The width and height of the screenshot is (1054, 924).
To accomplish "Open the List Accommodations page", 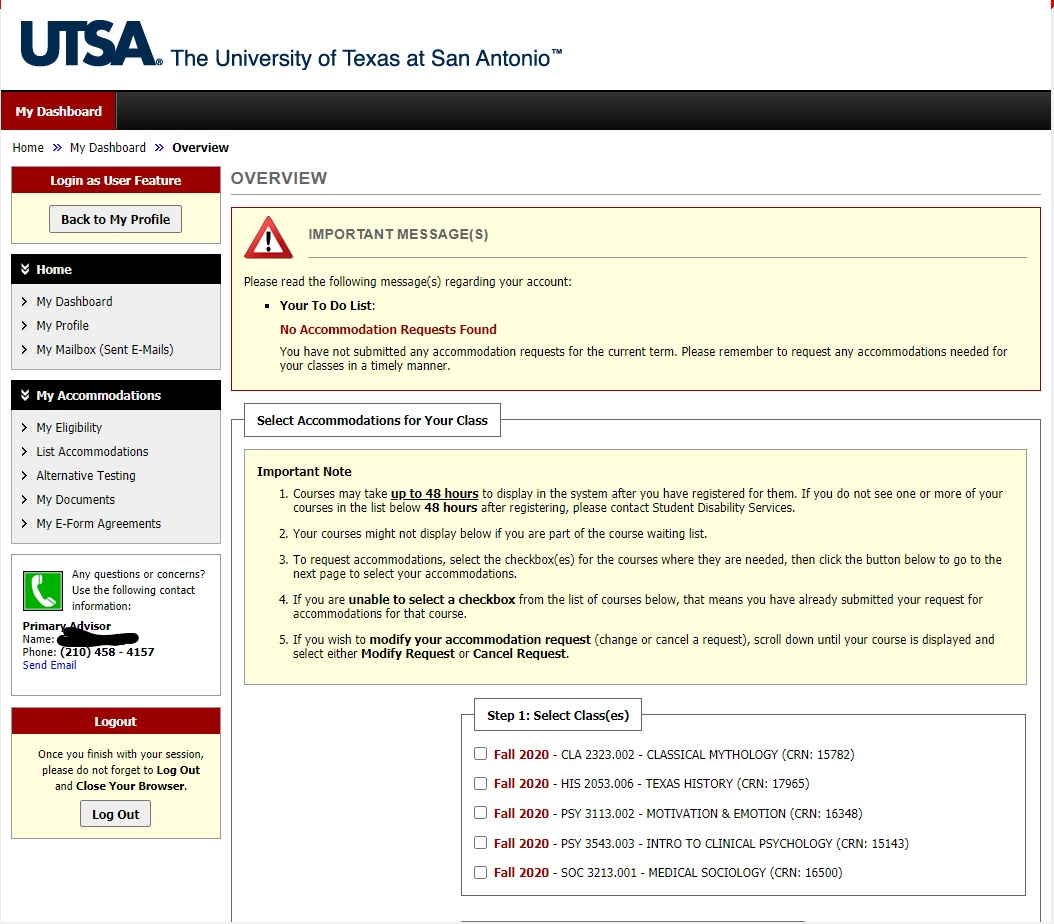I will [93, 451].
